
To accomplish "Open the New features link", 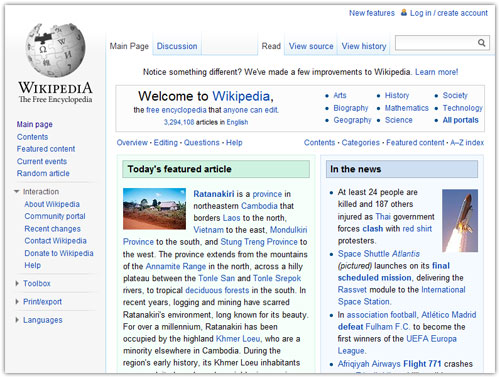I will (x=372, y=13).
